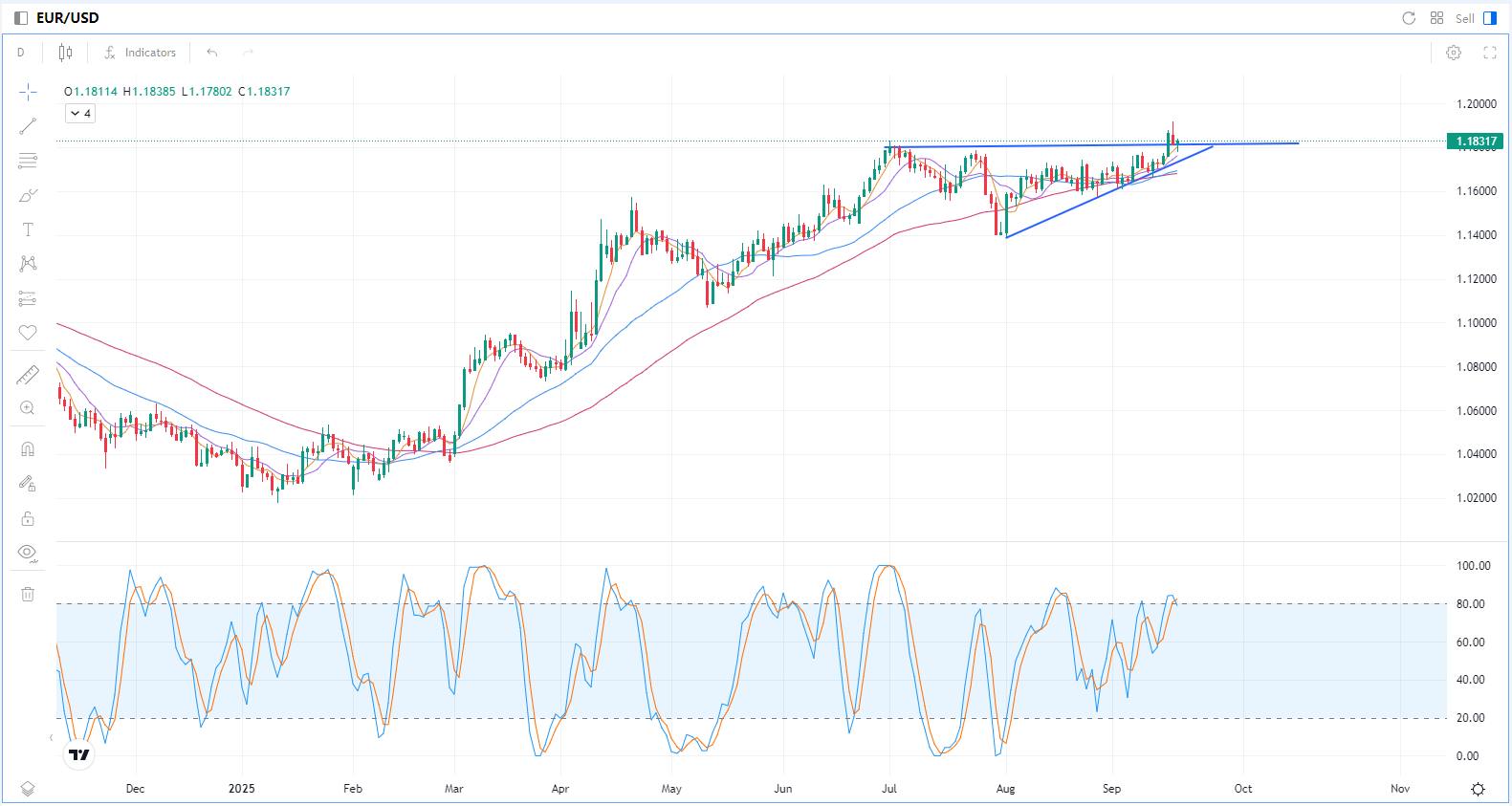Viewport: 1512px width, 806px height.
Task: Remove drawings with the trash icon
Action: click(28, 594)
